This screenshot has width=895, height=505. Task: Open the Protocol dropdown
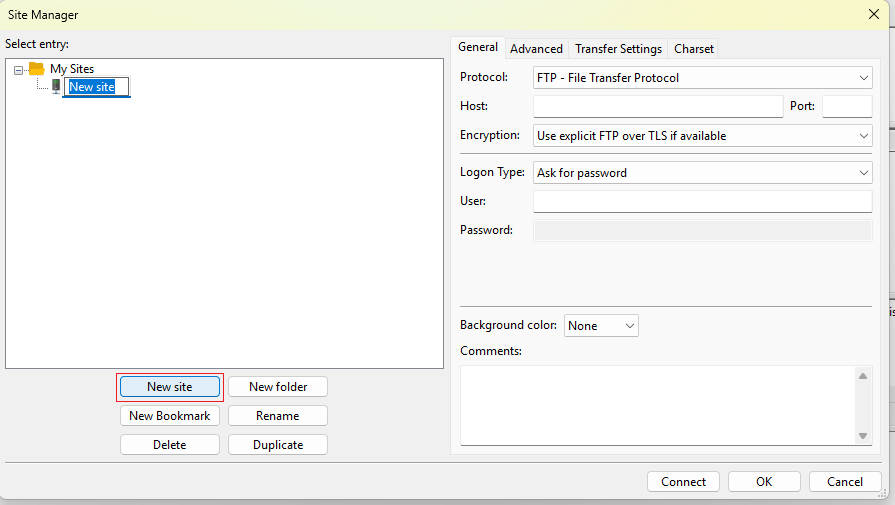pos(703,78)
